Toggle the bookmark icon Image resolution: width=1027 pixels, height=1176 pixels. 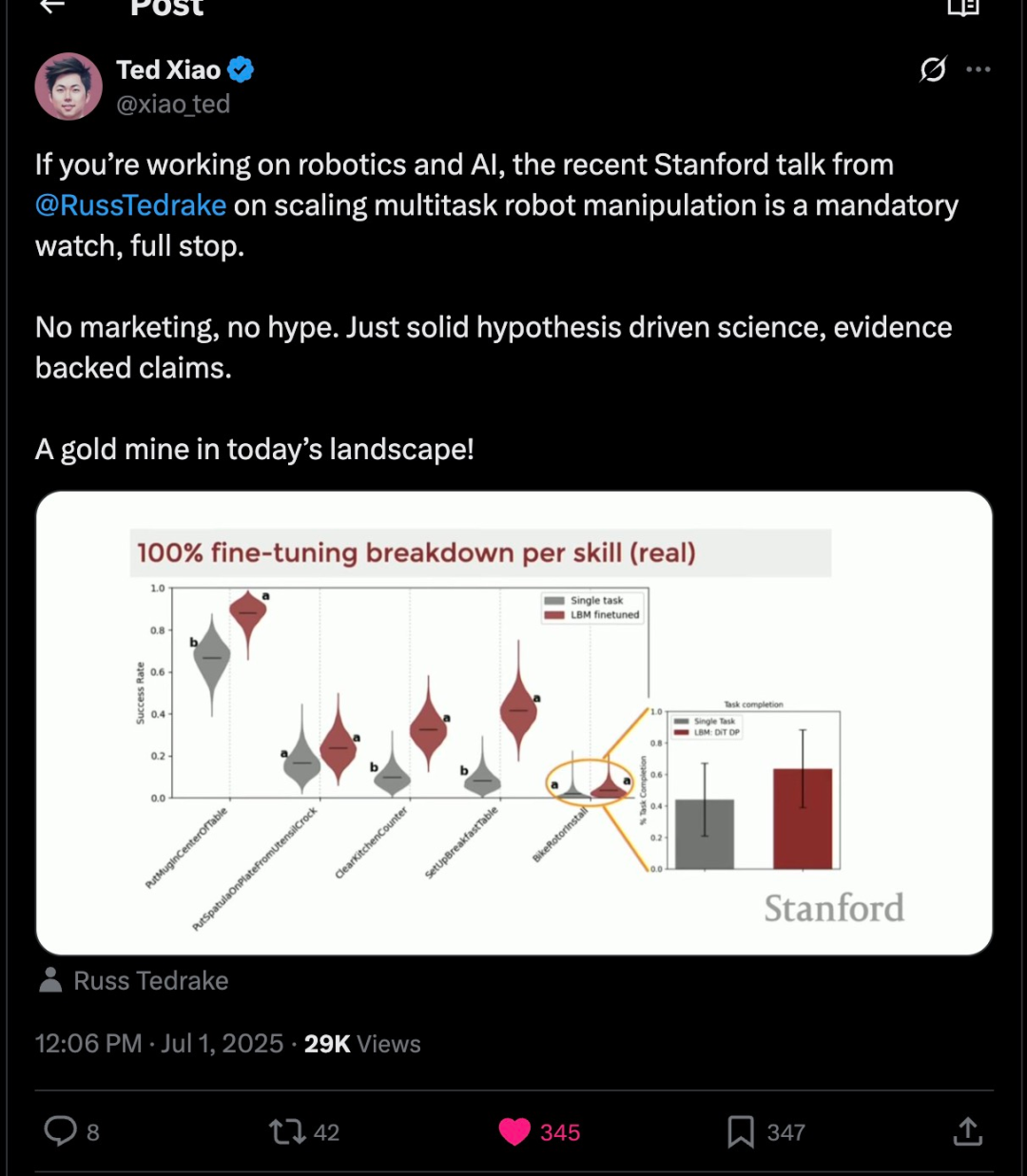pos(740,1131)
